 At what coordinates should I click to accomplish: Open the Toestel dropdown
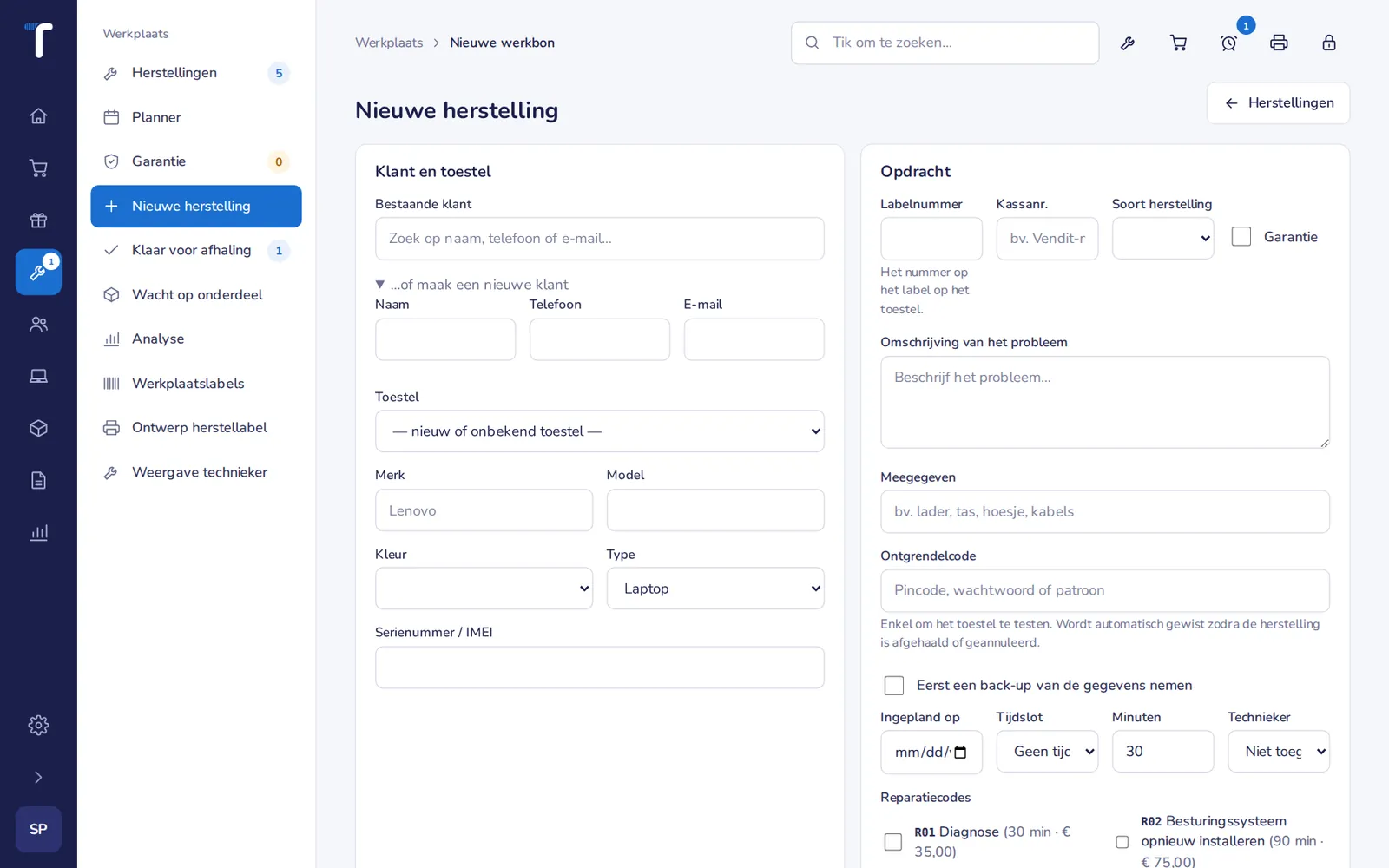point(600,431)
